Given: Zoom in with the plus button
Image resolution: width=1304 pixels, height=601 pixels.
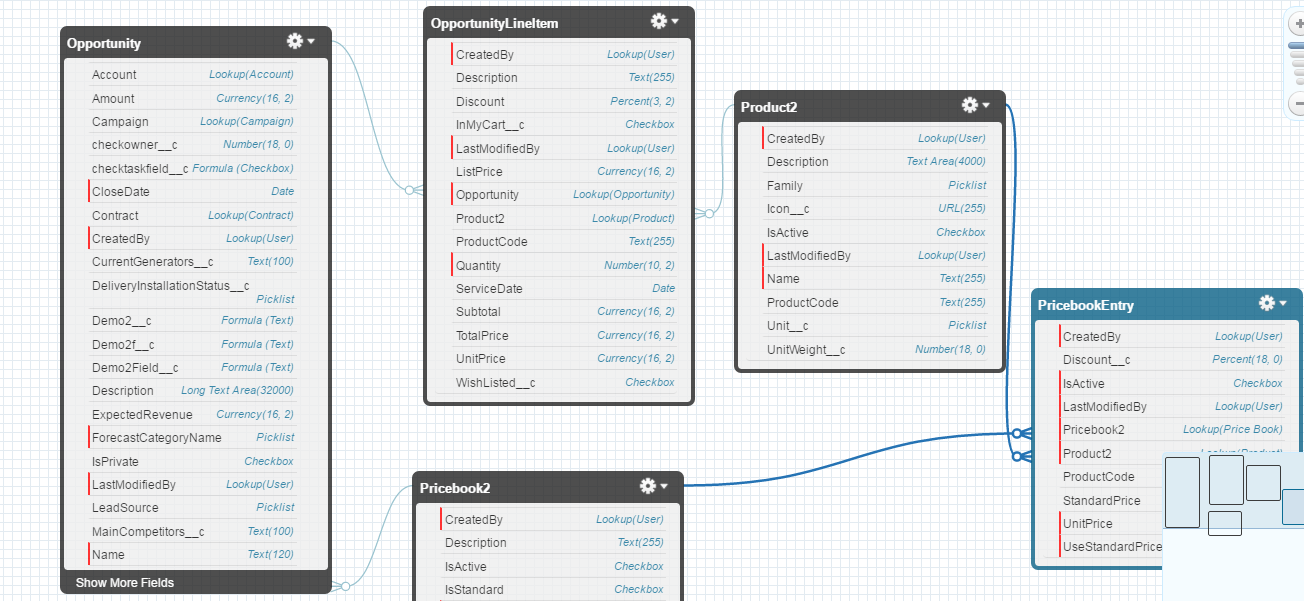Looking at the screenshot, I should coord(1298,22).
